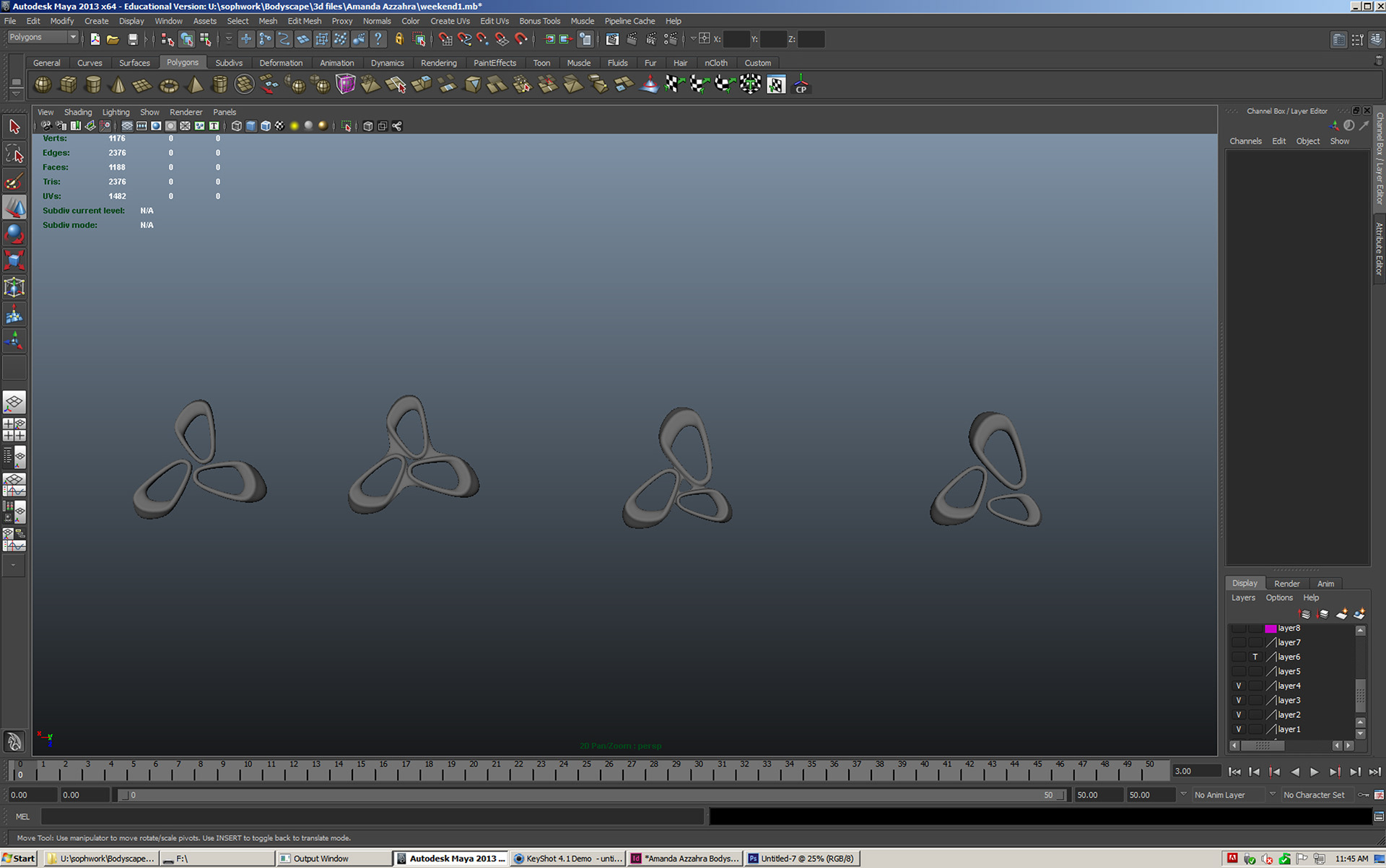1386x868 pixels.
Task: Switch to the Render layer tab
Action: point(1286,584)
